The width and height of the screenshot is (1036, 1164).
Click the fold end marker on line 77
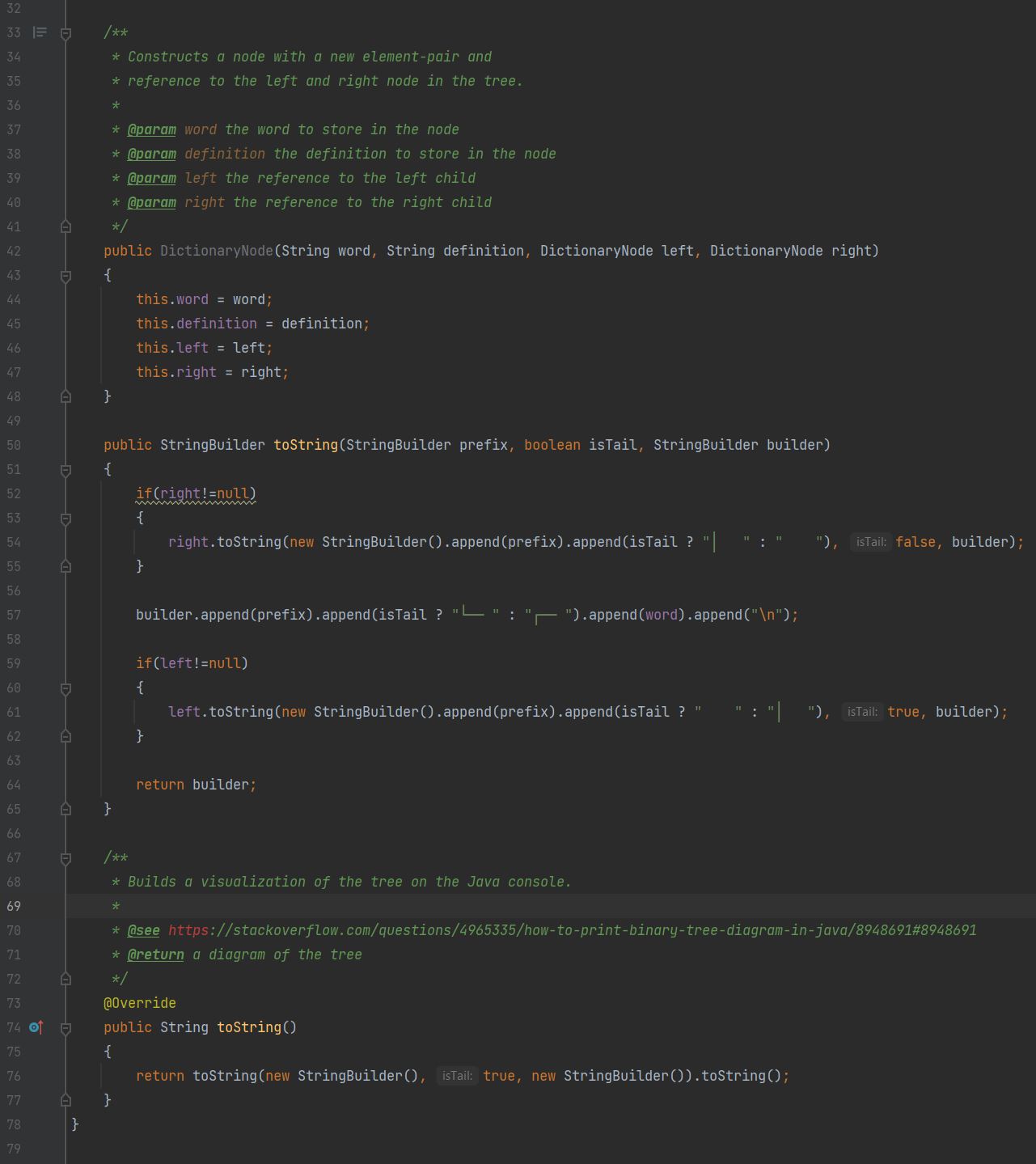pos(66,1100)
